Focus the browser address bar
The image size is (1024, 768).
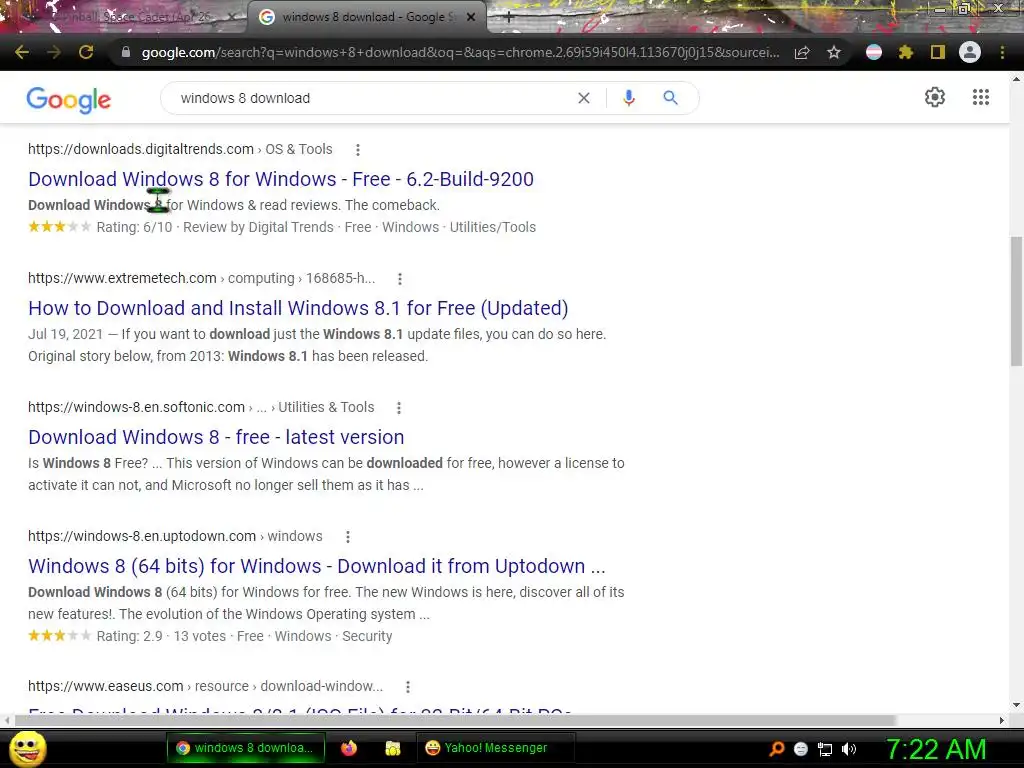tap(460, 52)
